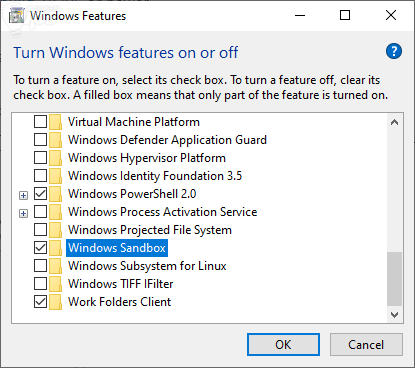Click the Windows Projected File System folder icon
Screen dimensions: 415x368
tap(55, 230)
